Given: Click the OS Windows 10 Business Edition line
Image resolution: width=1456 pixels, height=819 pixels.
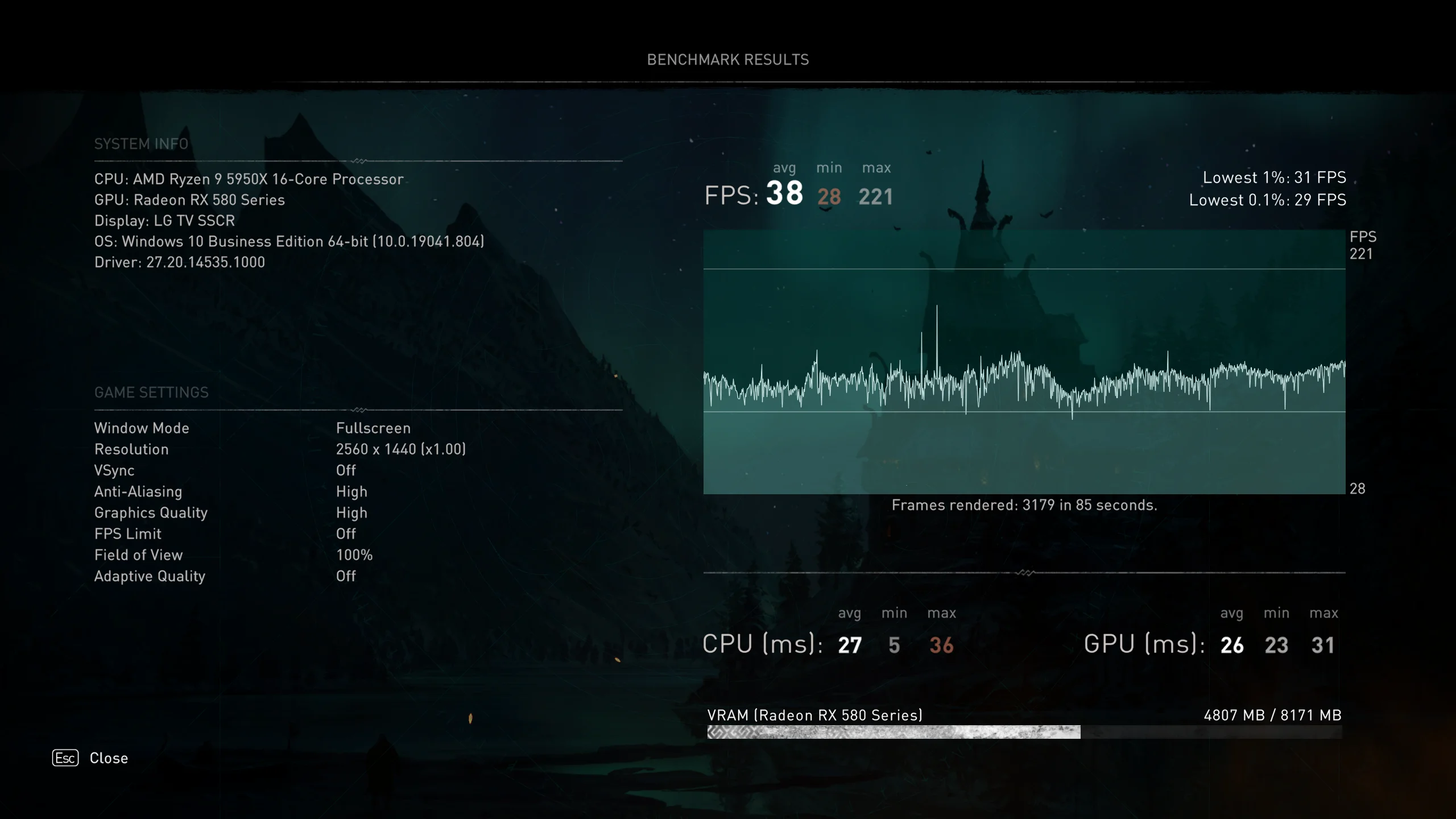Looking at the screenshot, I should click(x=289, y=241).
